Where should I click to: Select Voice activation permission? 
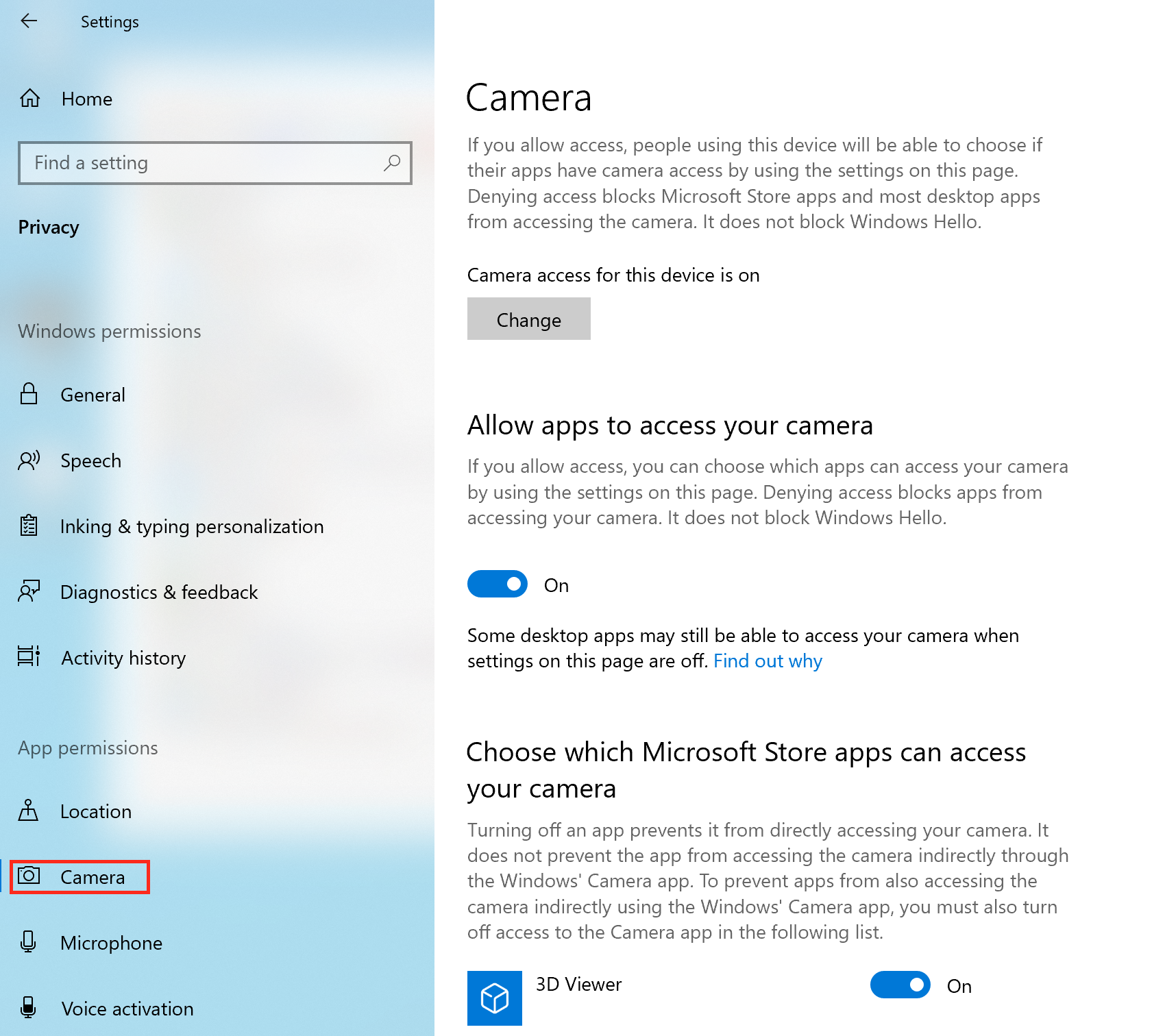(x=127, y=1009)
